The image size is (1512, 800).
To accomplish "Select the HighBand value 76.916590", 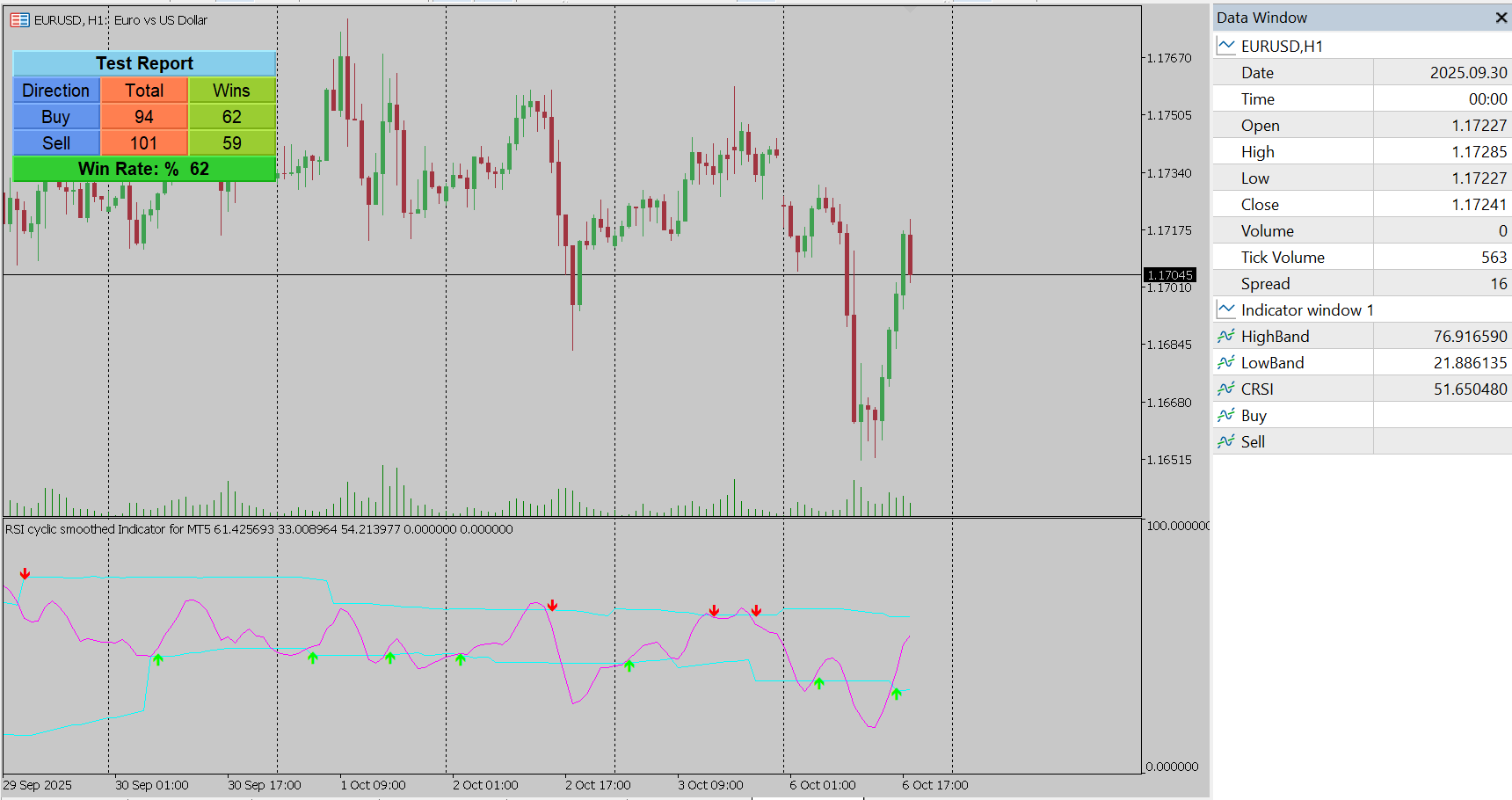I will (x=1470, y=337).
